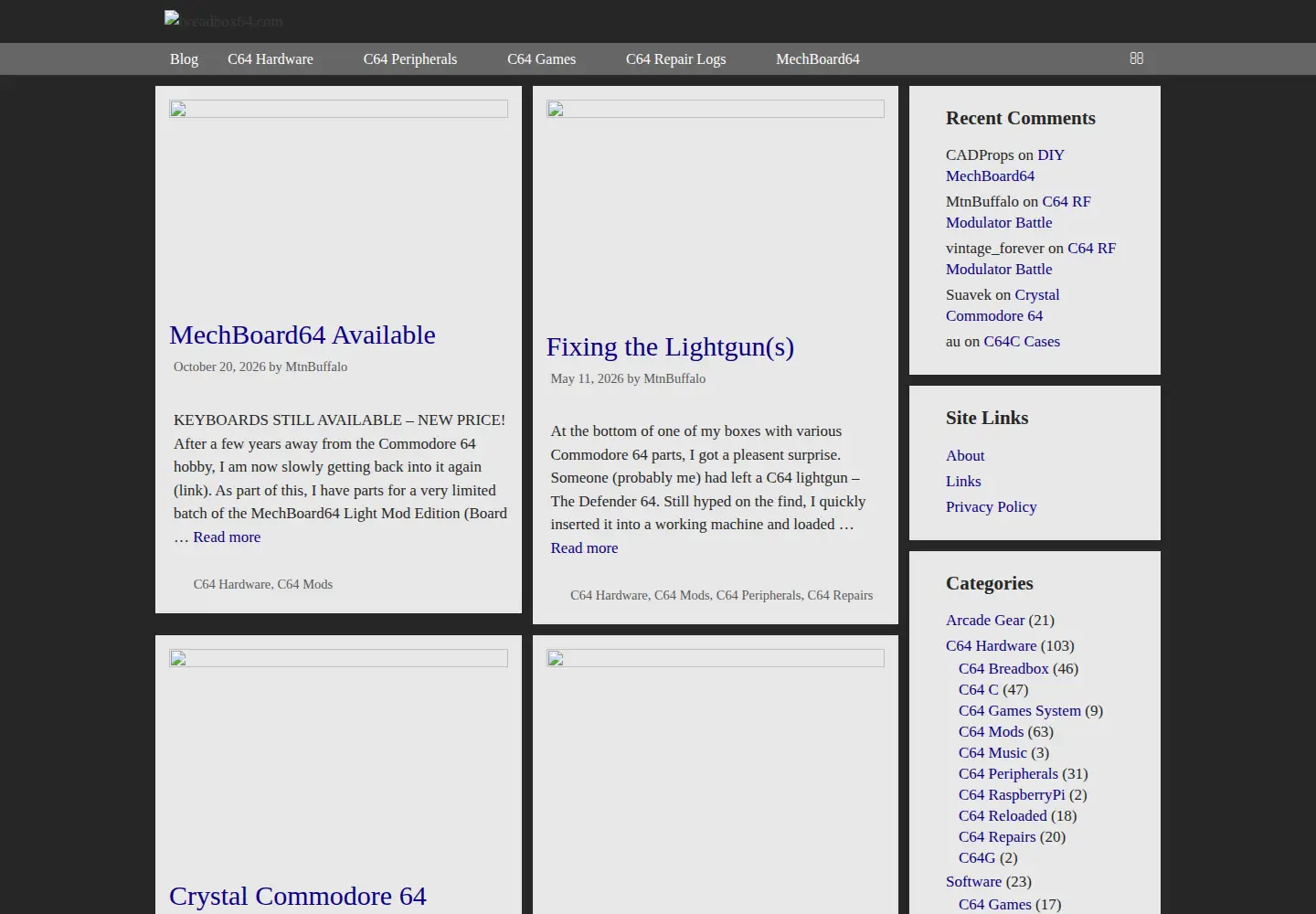The width and height of the screenshot is (1316, 914).
Task: Click Read more under MechBoard64 Available
Action: tap(227, 537)
